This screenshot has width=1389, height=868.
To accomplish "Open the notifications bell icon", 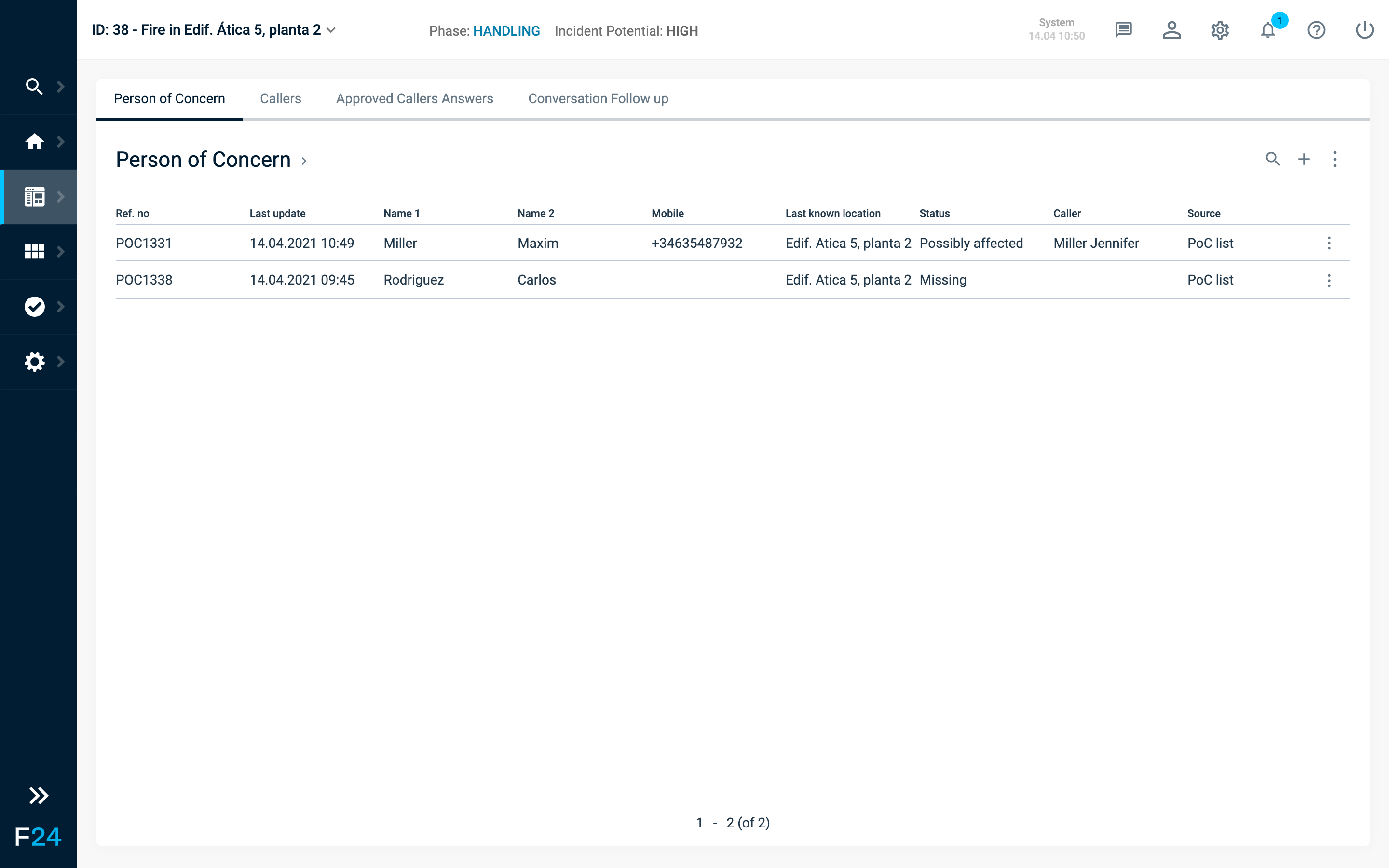I will coord(1268,30).
